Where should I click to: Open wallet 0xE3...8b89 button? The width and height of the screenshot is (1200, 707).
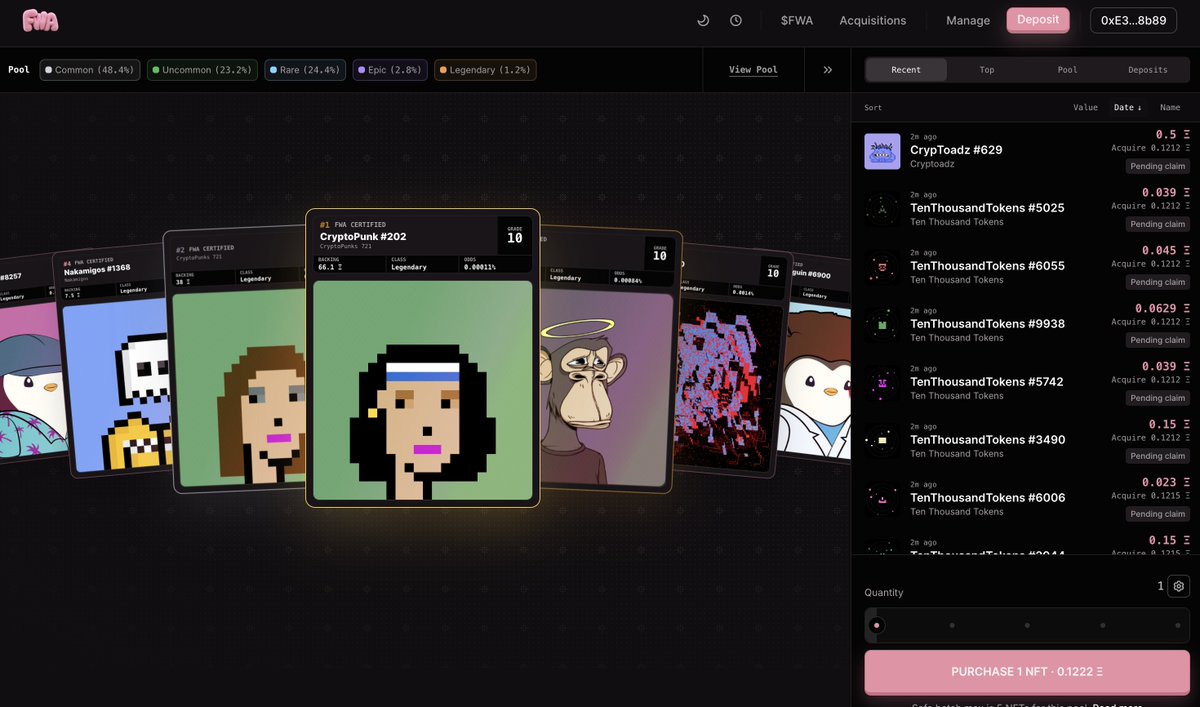1133,20
